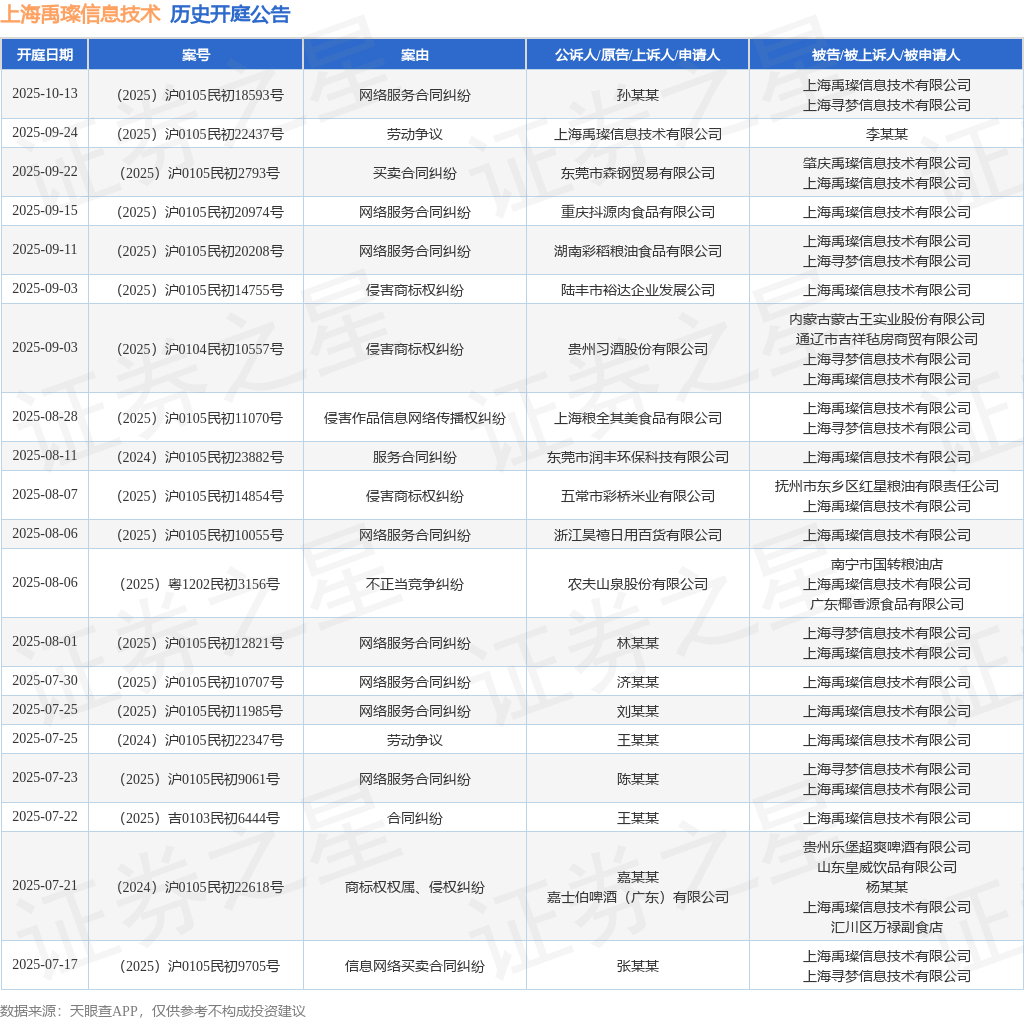Select date cell 2025-10-13
Viewport: 1024px width, 1020px height.
pos(44,93)
